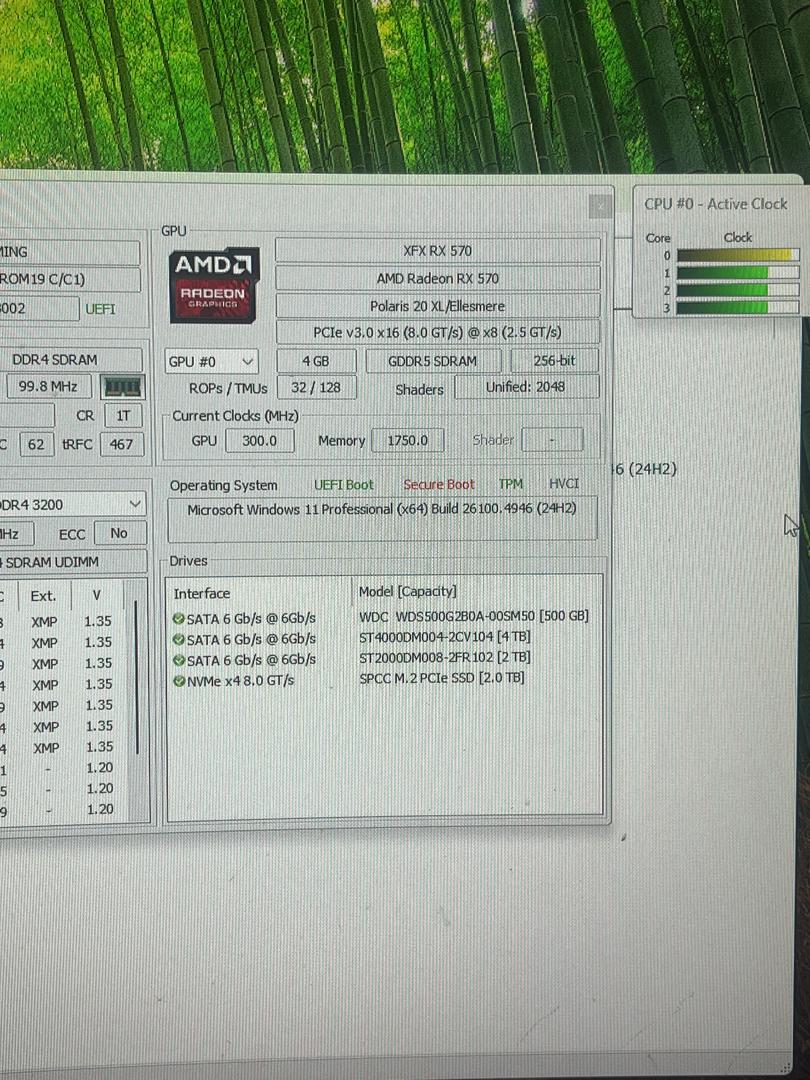Open the GPU #0 selector dropdown
This screenshot has height=1080, width=810.
point(211,362)
